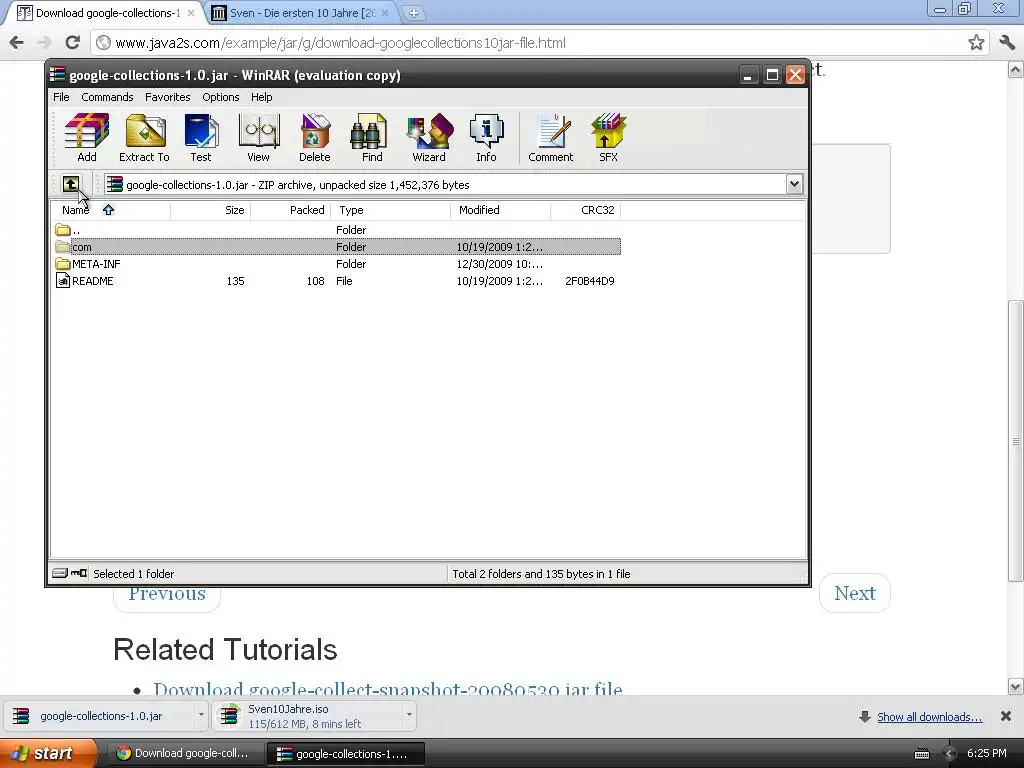Open Sven10Jahre.iso download options arrow
Image resolution: width=1024 pixels, height=768 pixels.
click(409, 715)
